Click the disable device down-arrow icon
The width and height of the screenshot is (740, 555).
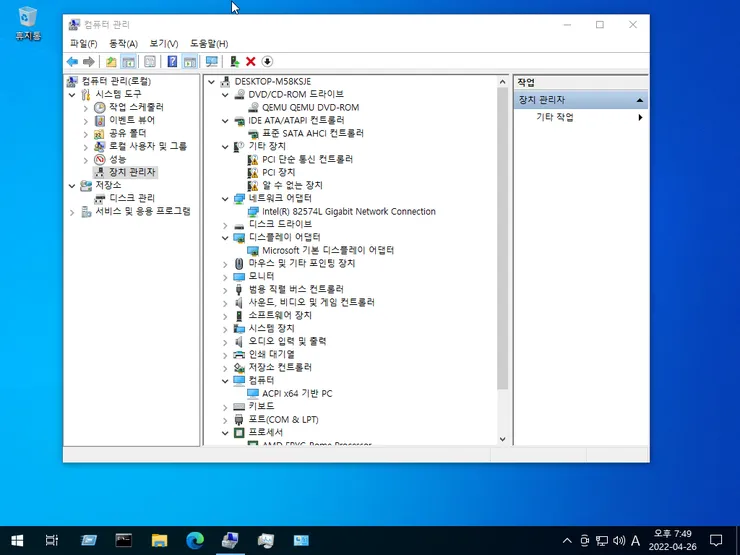click(267, 61)
